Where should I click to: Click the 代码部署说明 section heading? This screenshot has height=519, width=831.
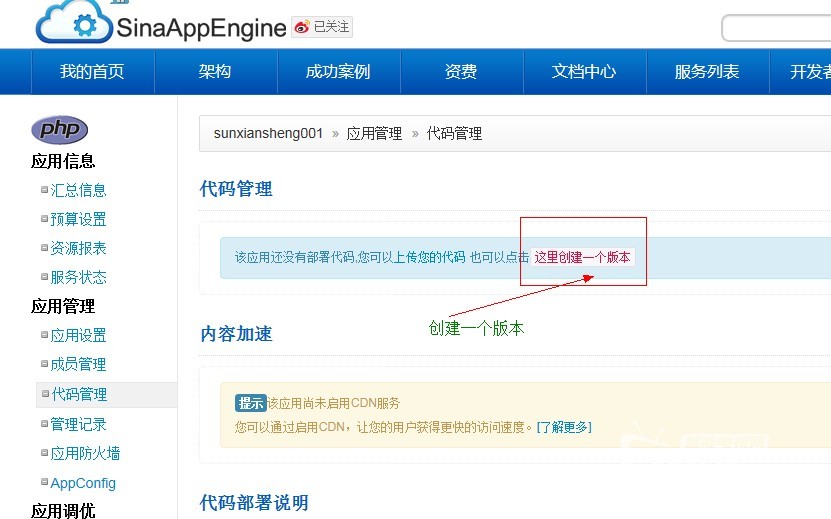(254, 503)
